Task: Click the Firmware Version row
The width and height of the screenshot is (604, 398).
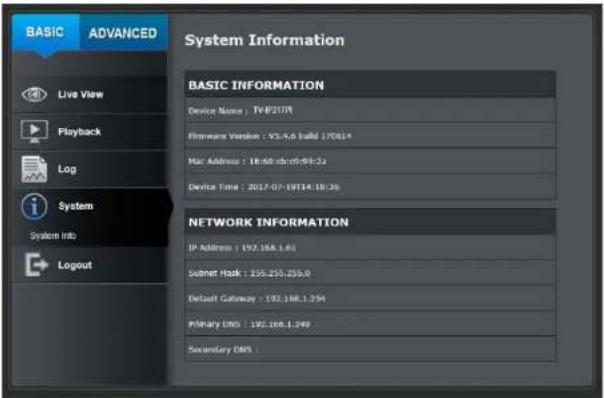Action: click(370, 136)
